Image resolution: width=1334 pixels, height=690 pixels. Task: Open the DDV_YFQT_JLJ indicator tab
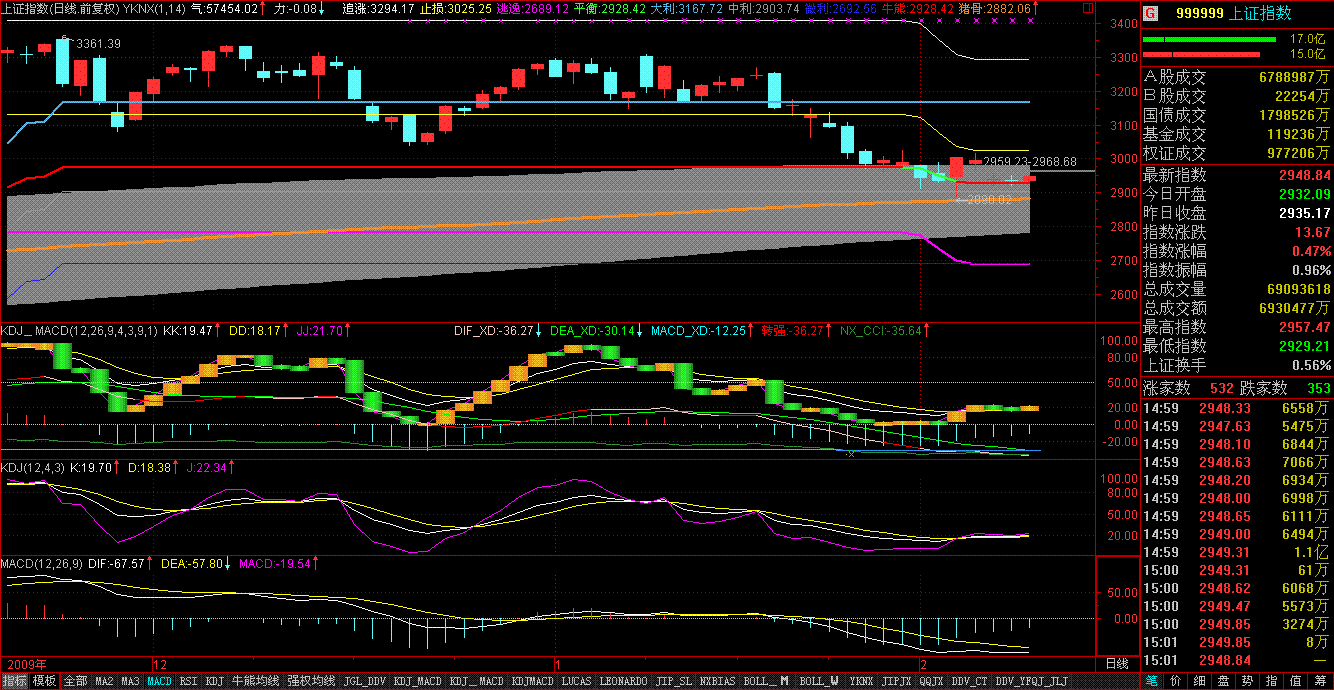click(x=1032, y=681)
